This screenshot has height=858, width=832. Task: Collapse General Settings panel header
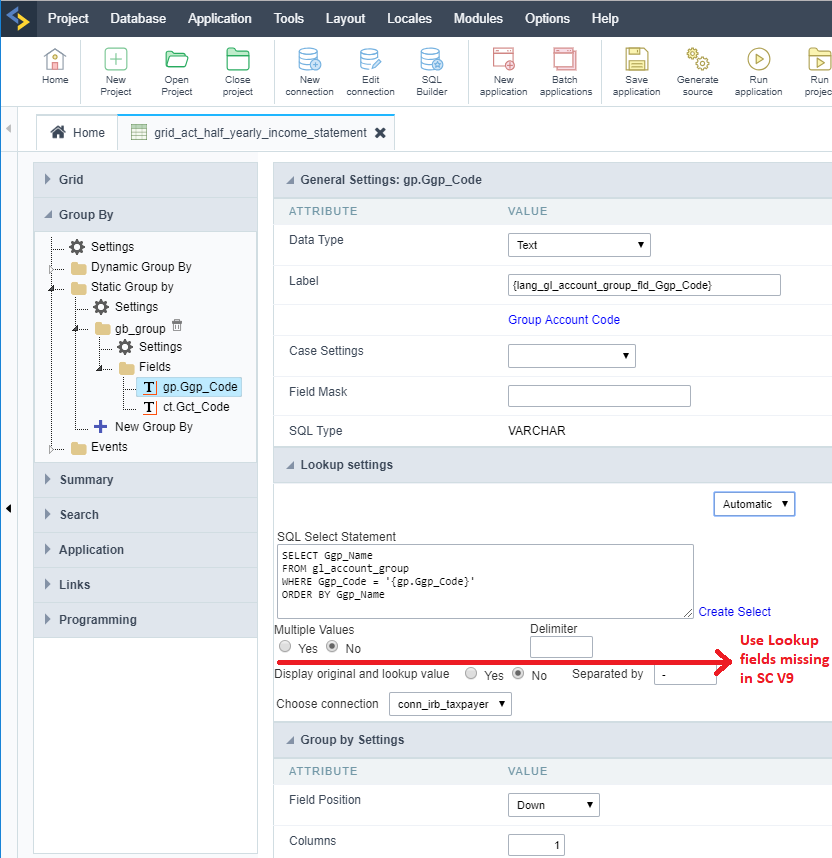pos(552,180)
